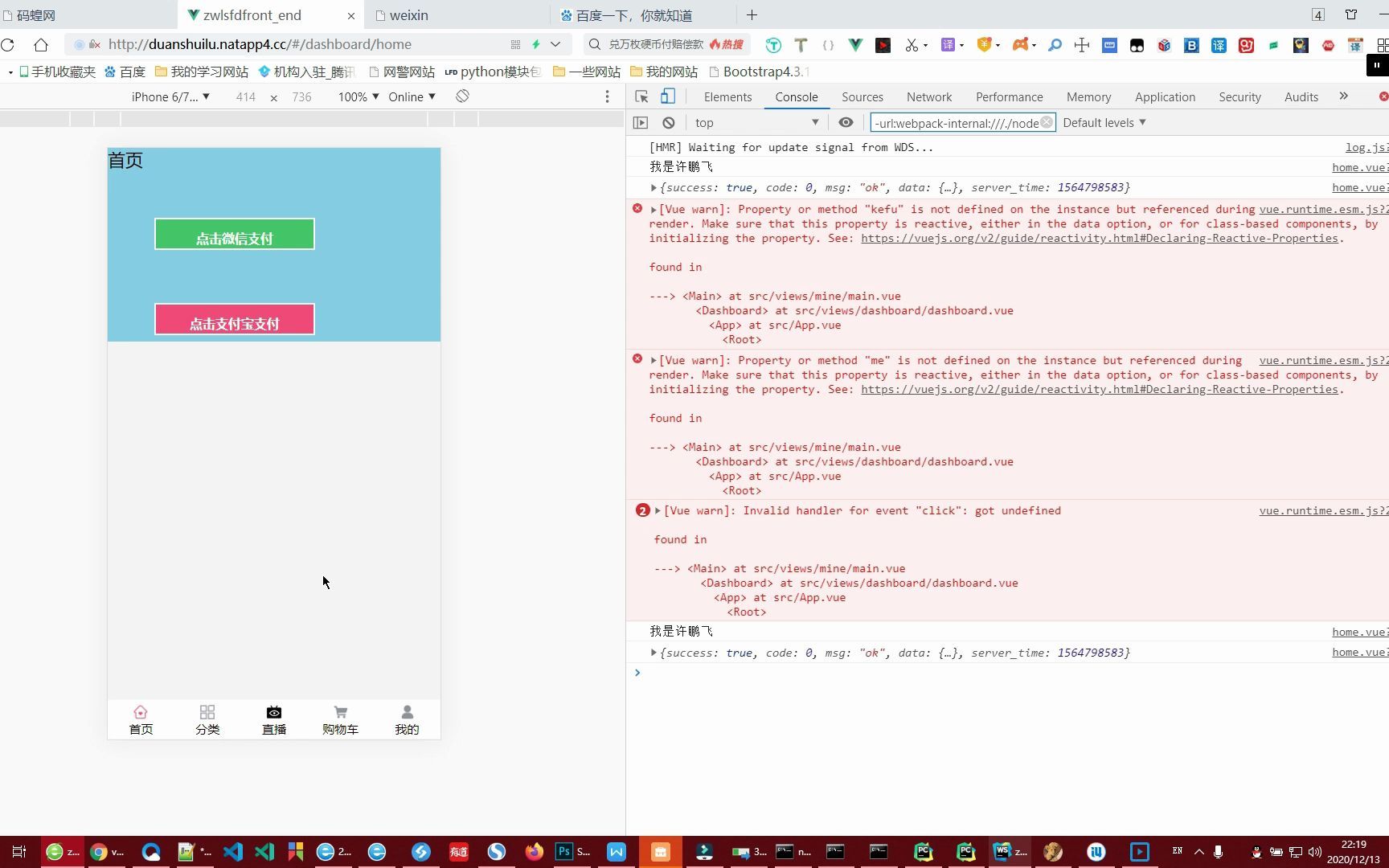Rotate the emulated device orientation

click(x=462, y=96)
